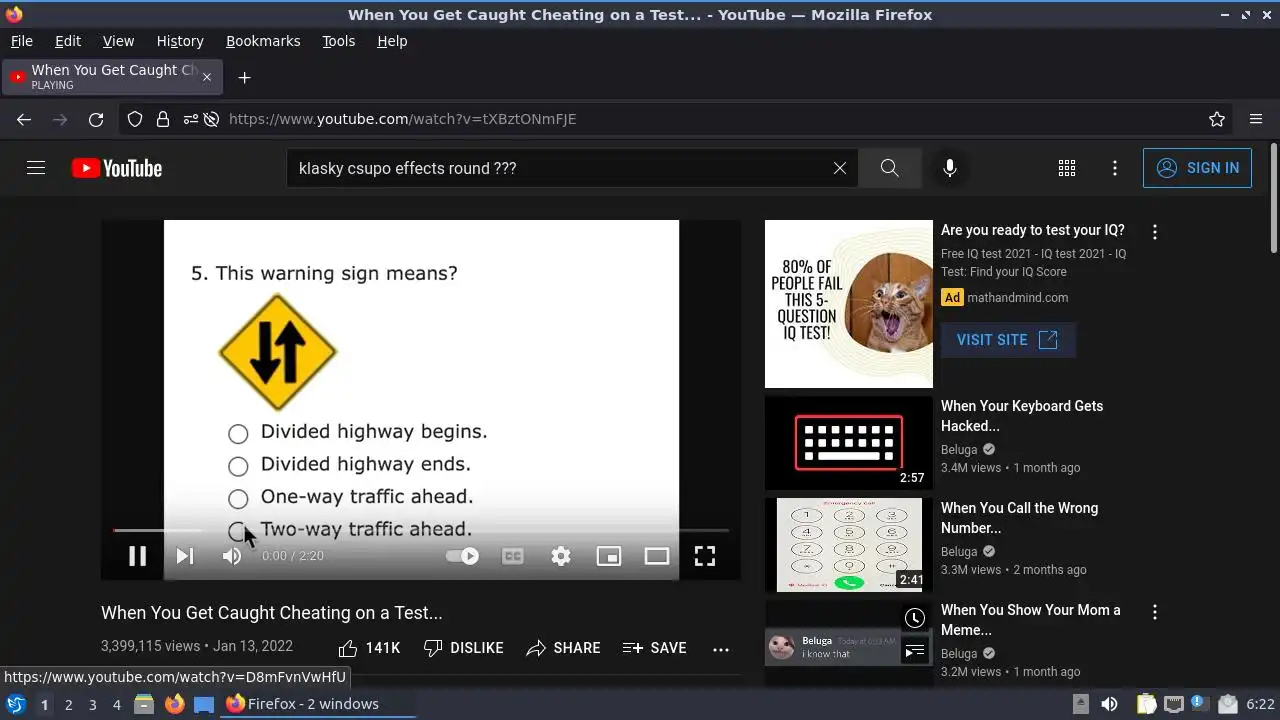Select the 'When You Get Caught' tab

[x=110, y=77]
